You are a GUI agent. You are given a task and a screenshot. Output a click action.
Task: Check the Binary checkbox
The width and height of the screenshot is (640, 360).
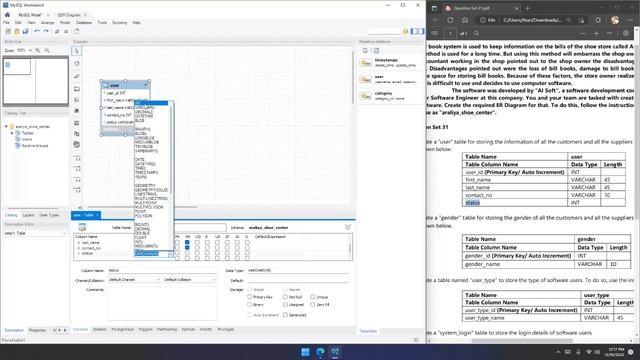249,304
